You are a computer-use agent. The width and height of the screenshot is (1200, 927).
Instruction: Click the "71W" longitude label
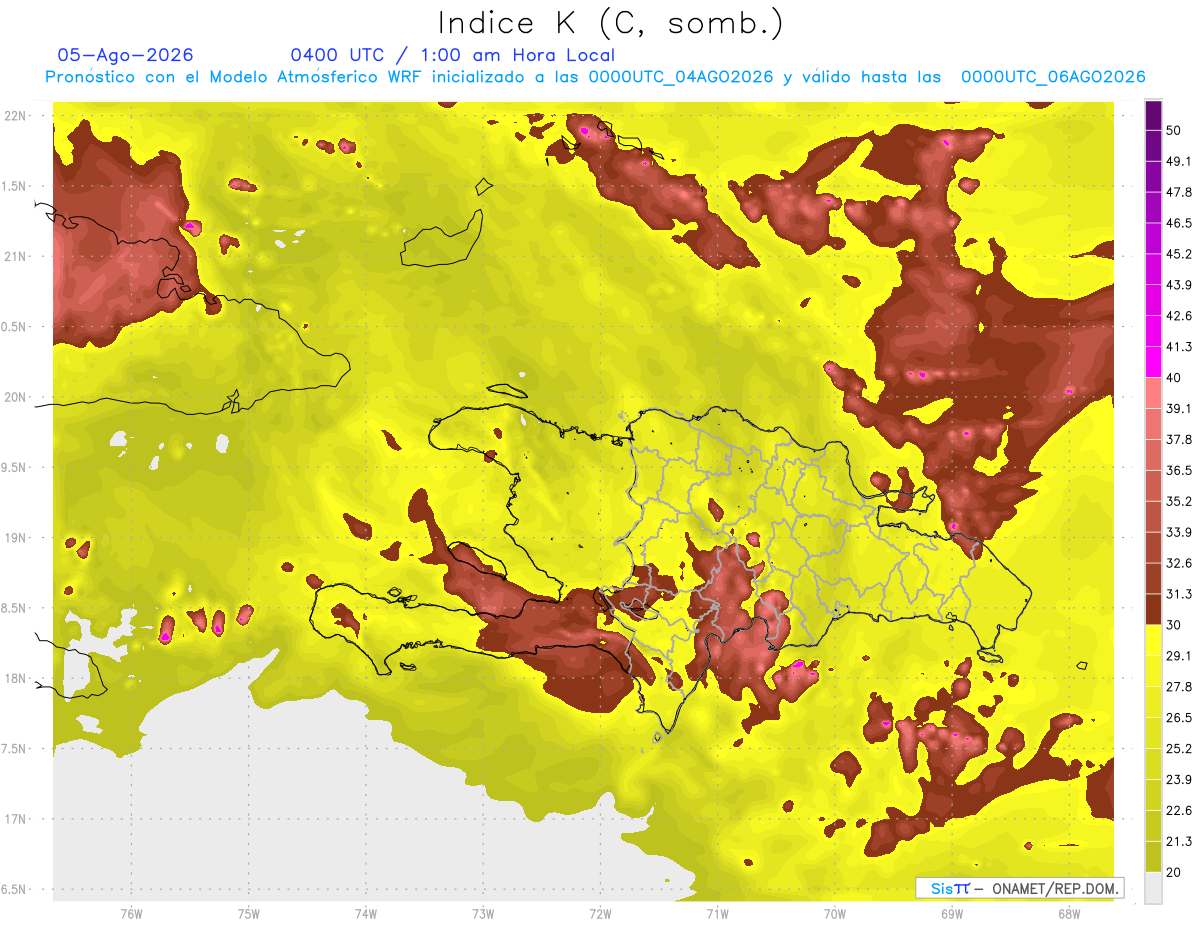click(x=717, y=914)
